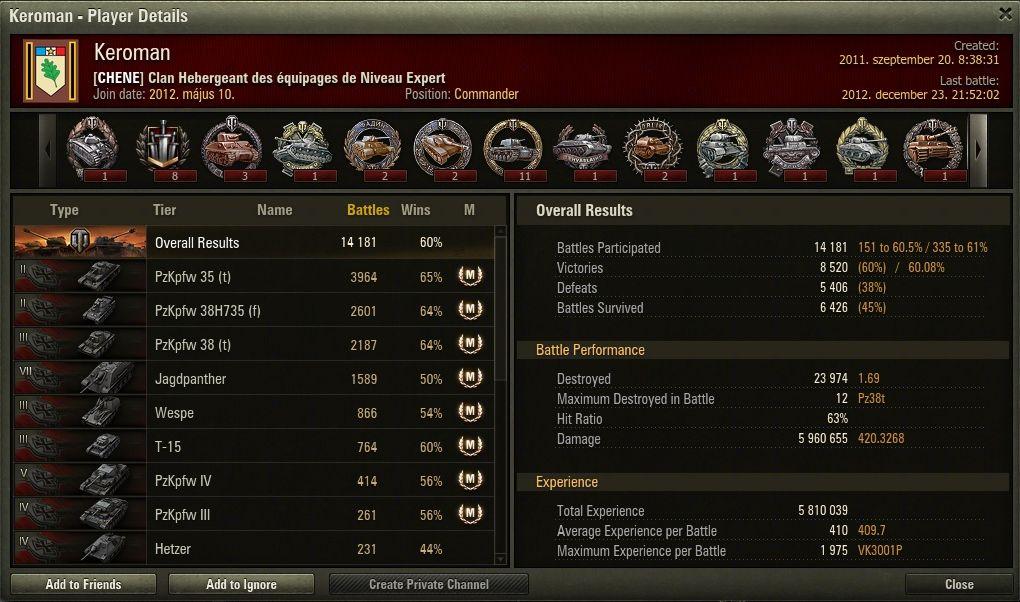The image size is (1020, 602).
Task: Close the Player Details dialog via Close button
Action: pos(959,584)
